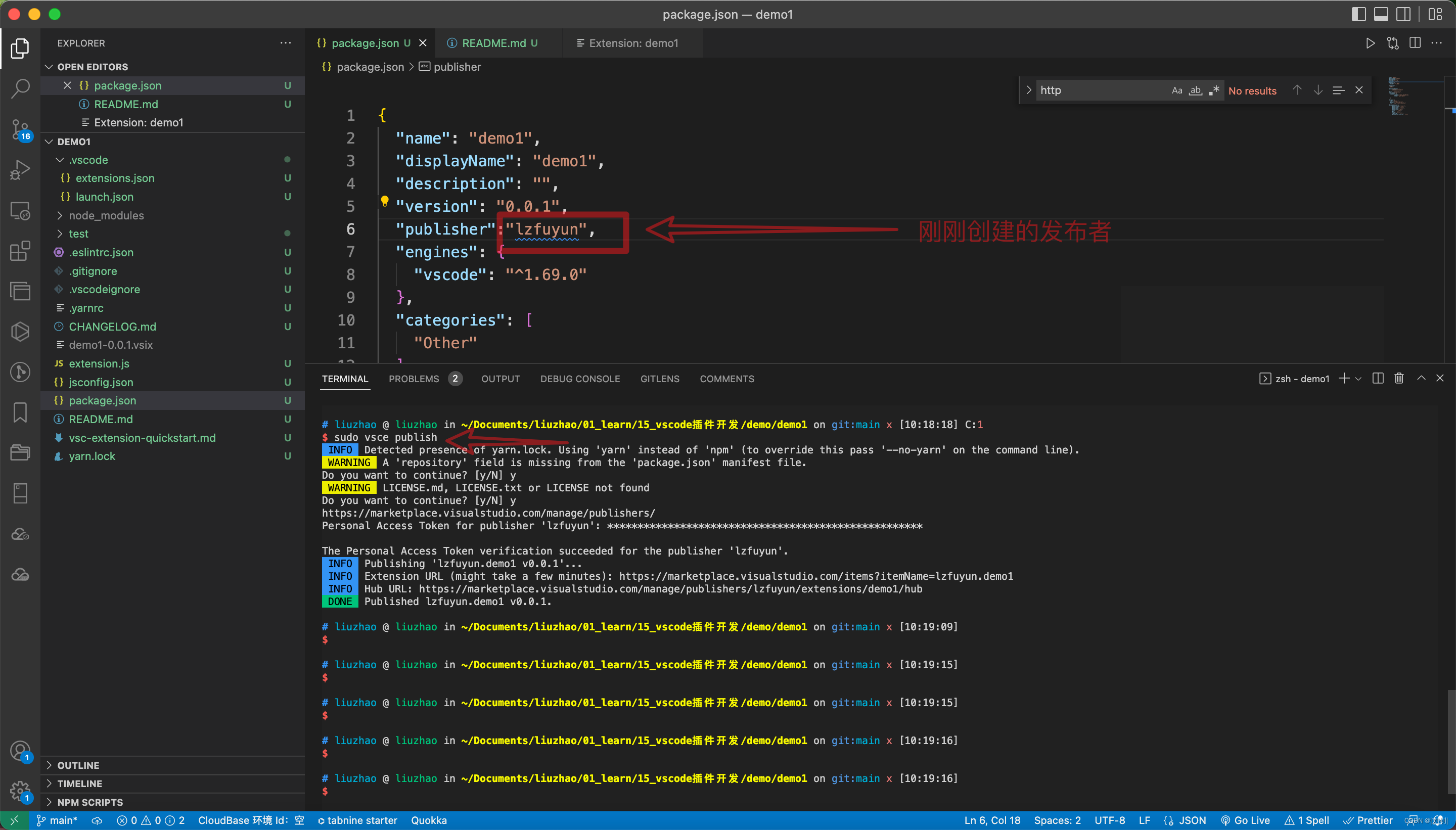The width and height of the screenshot is (1456, 830).
Task: Open Source Control view with 16 badge
Action: click(x=21, y=129)
